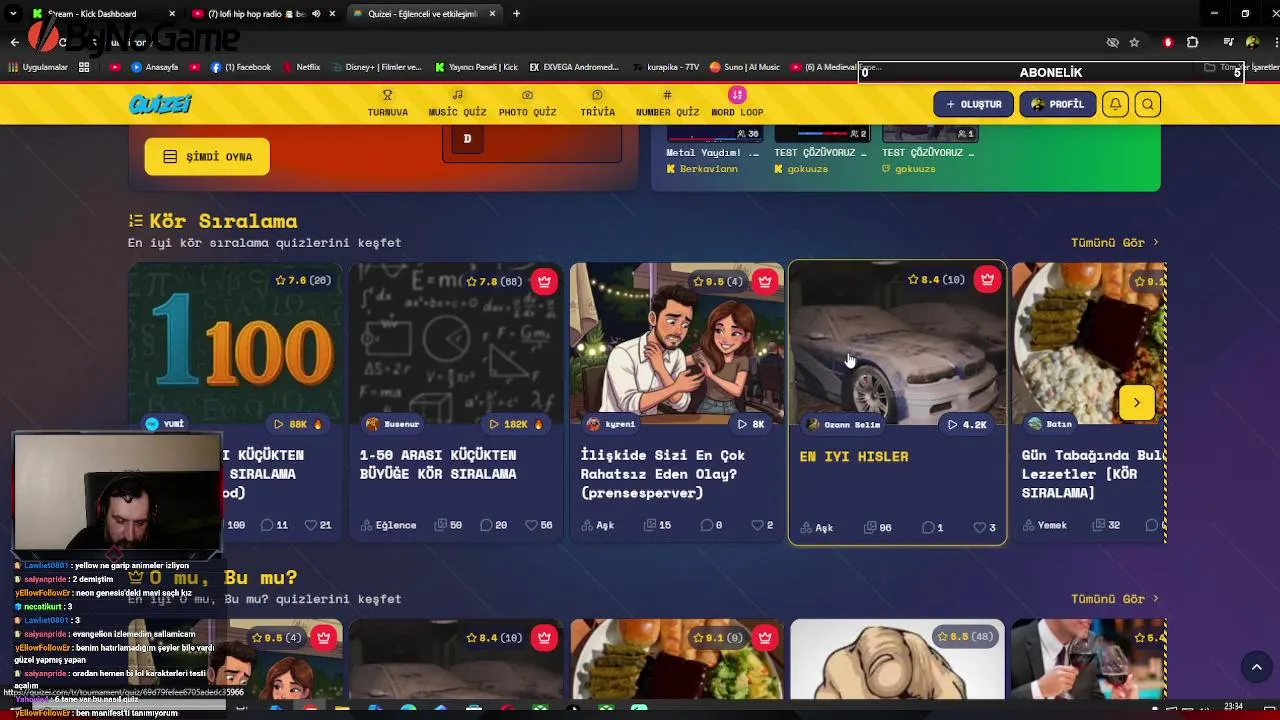
Task: Click the 4.2K play count badge
Action: click(x=967, y=424)
